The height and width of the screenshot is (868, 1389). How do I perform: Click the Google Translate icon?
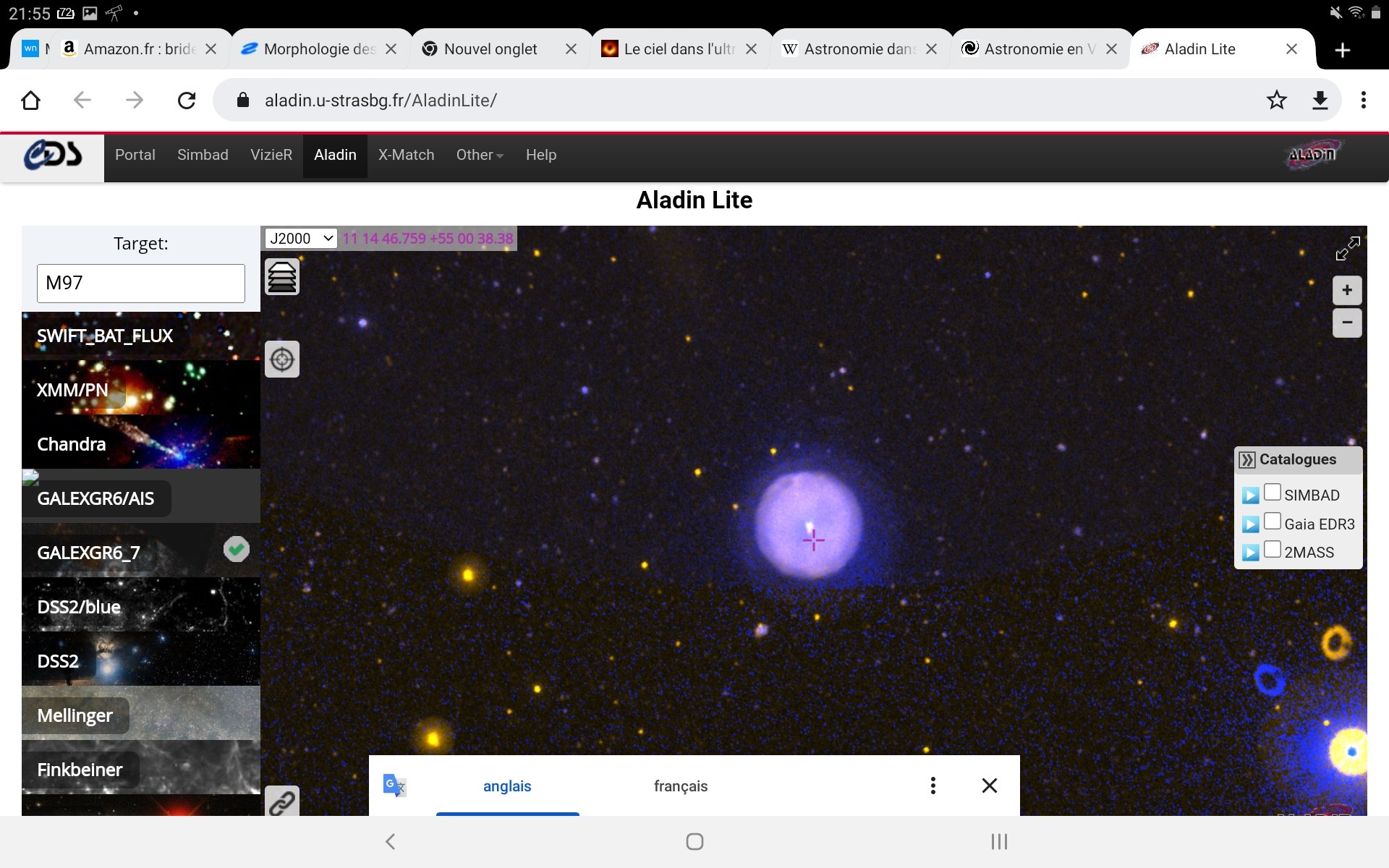coord(394,786)
